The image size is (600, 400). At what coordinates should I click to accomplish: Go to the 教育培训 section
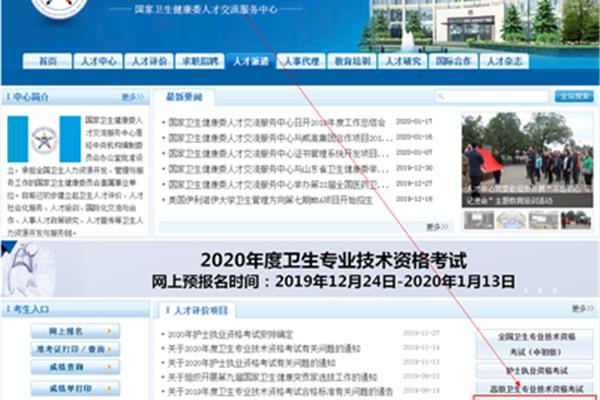[x=352, y=61]
